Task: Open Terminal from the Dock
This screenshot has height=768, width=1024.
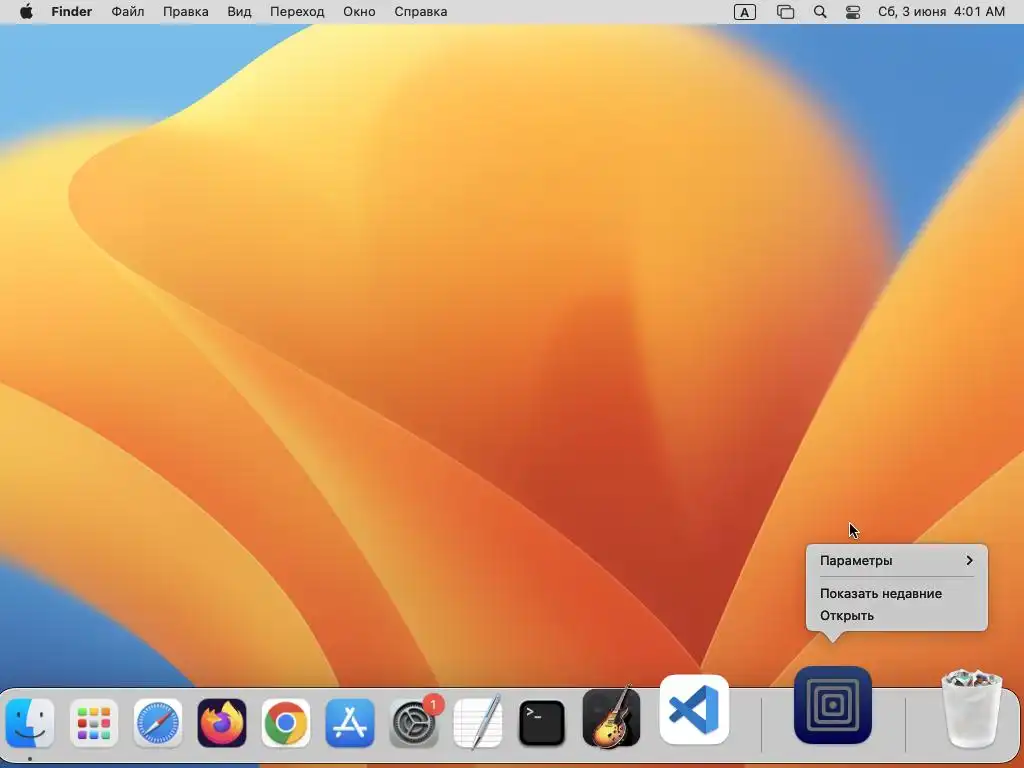Action: tap(542, 723)
